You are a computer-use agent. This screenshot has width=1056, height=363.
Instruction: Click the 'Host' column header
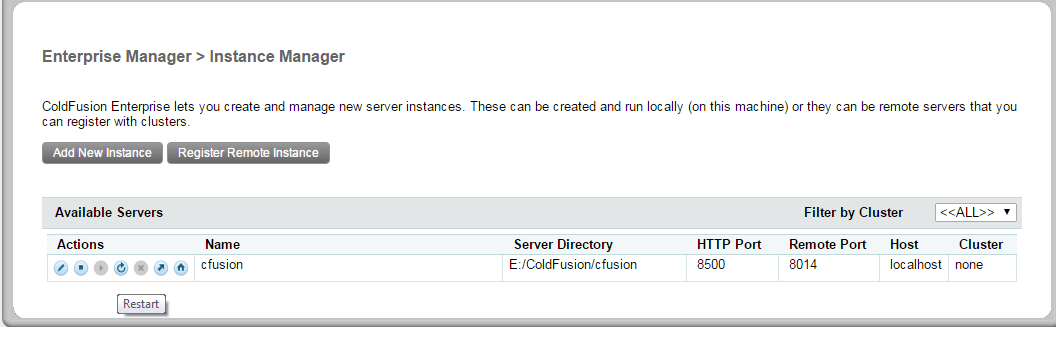(x=904, y=244)
